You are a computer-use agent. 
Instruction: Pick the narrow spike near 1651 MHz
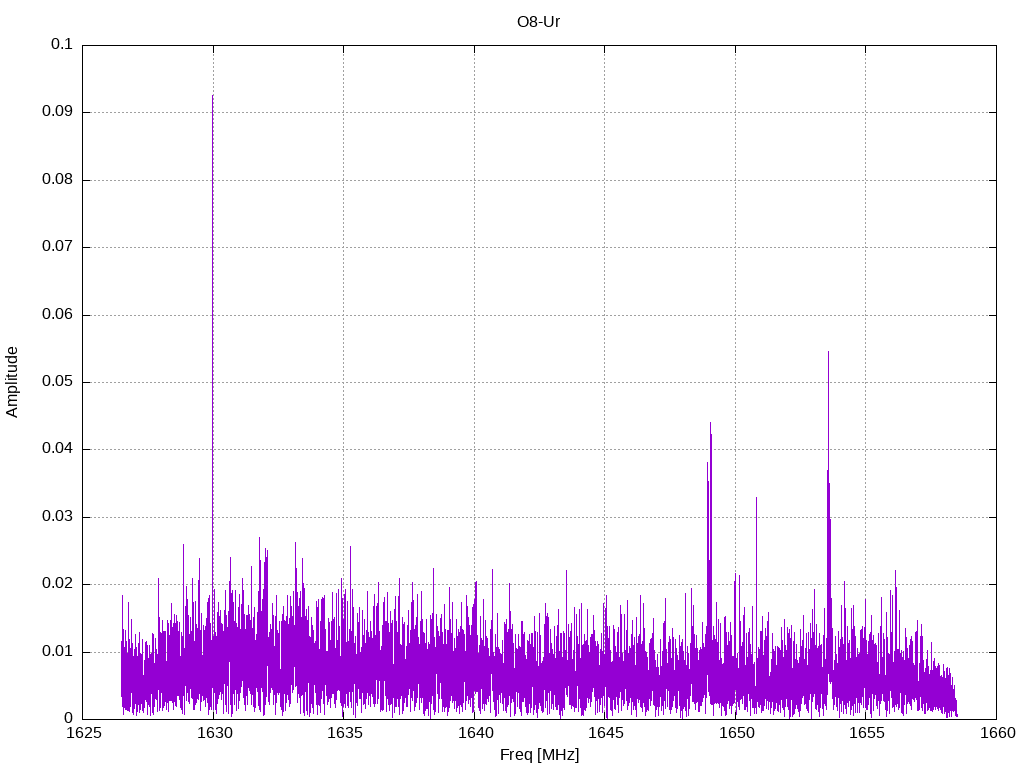(x=756, y=498)
